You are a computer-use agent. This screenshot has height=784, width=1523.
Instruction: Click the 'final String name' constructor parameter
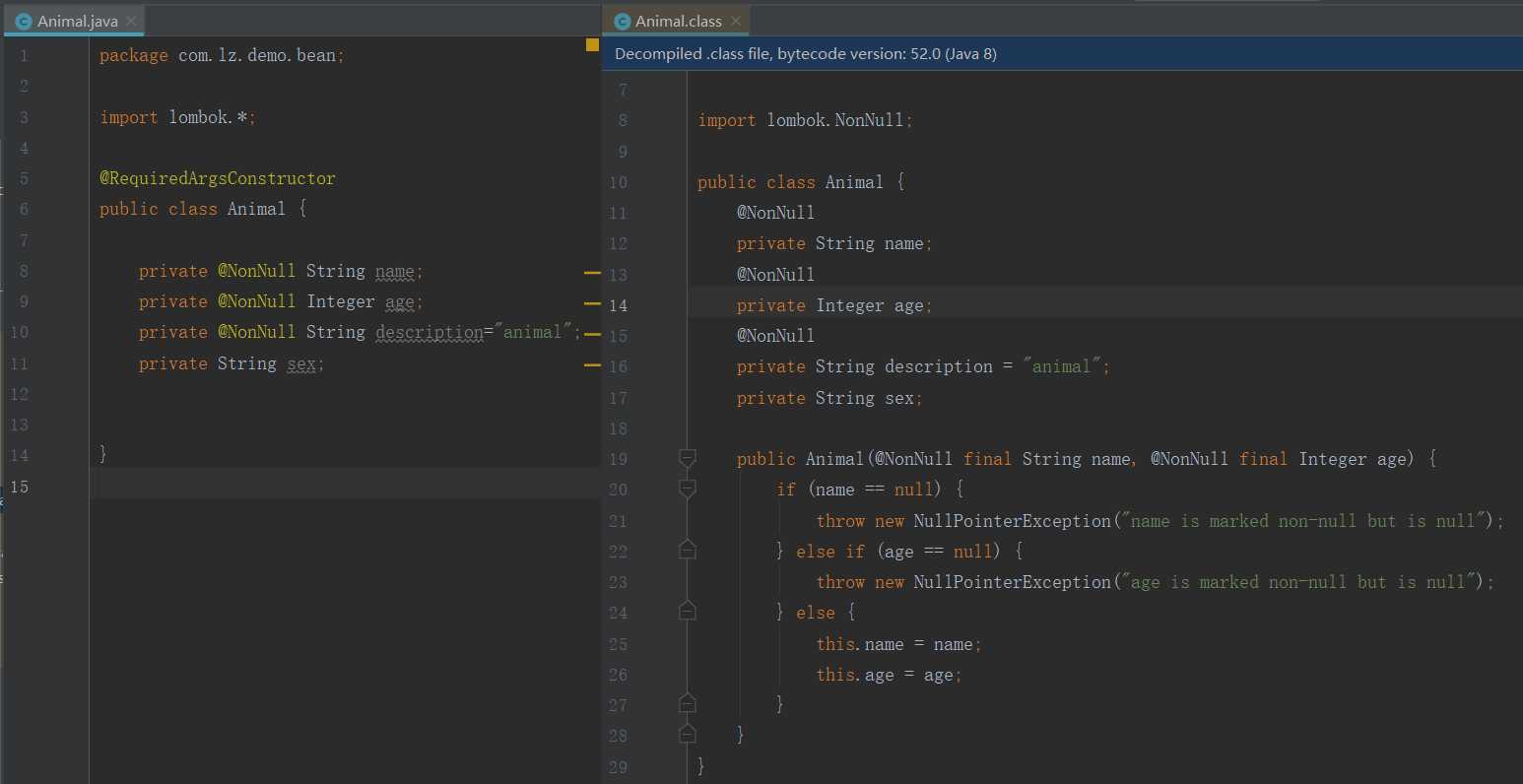pyautogui.click(x=1047, y=459)
